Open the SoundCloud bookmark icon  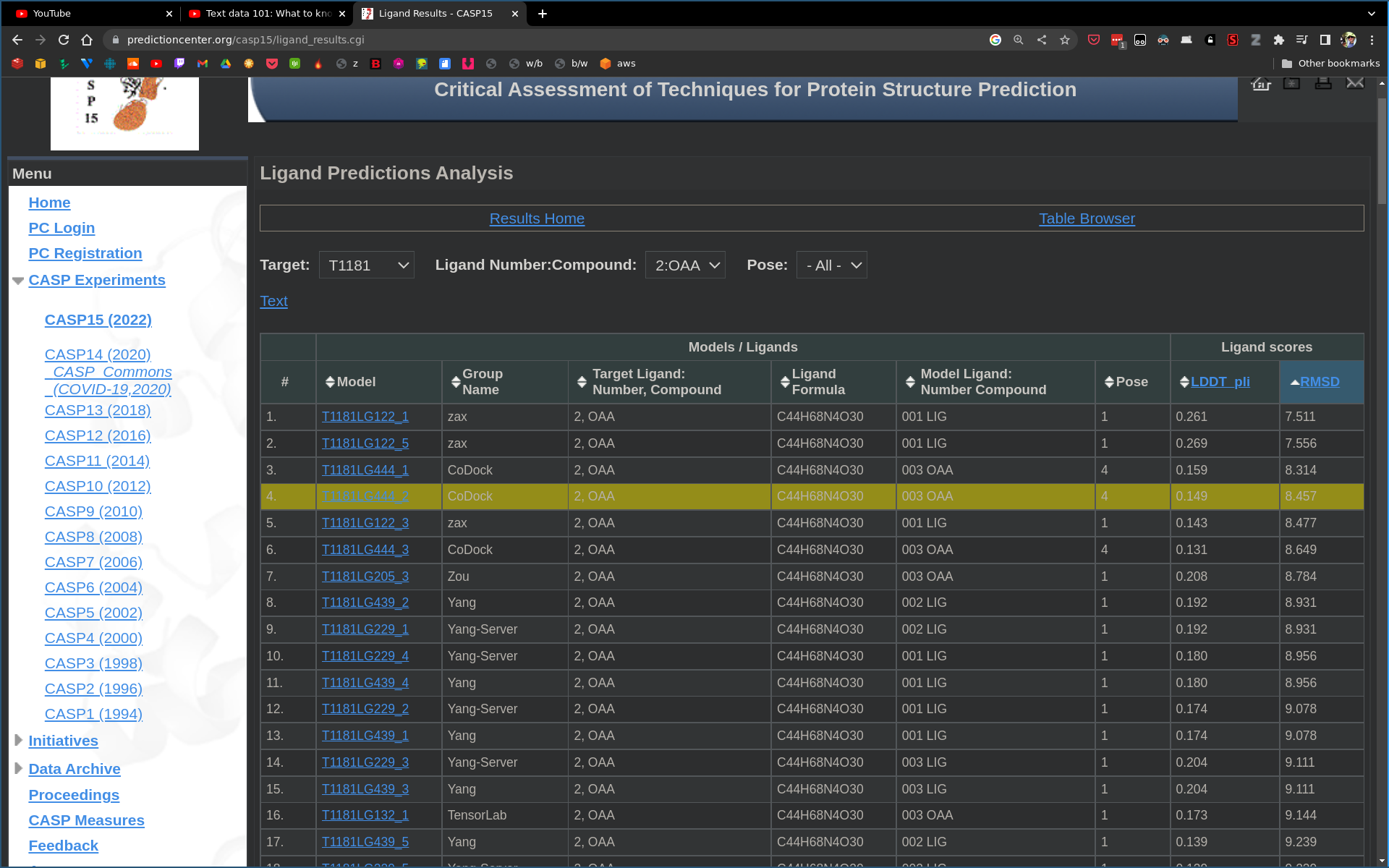coord(133,64)
